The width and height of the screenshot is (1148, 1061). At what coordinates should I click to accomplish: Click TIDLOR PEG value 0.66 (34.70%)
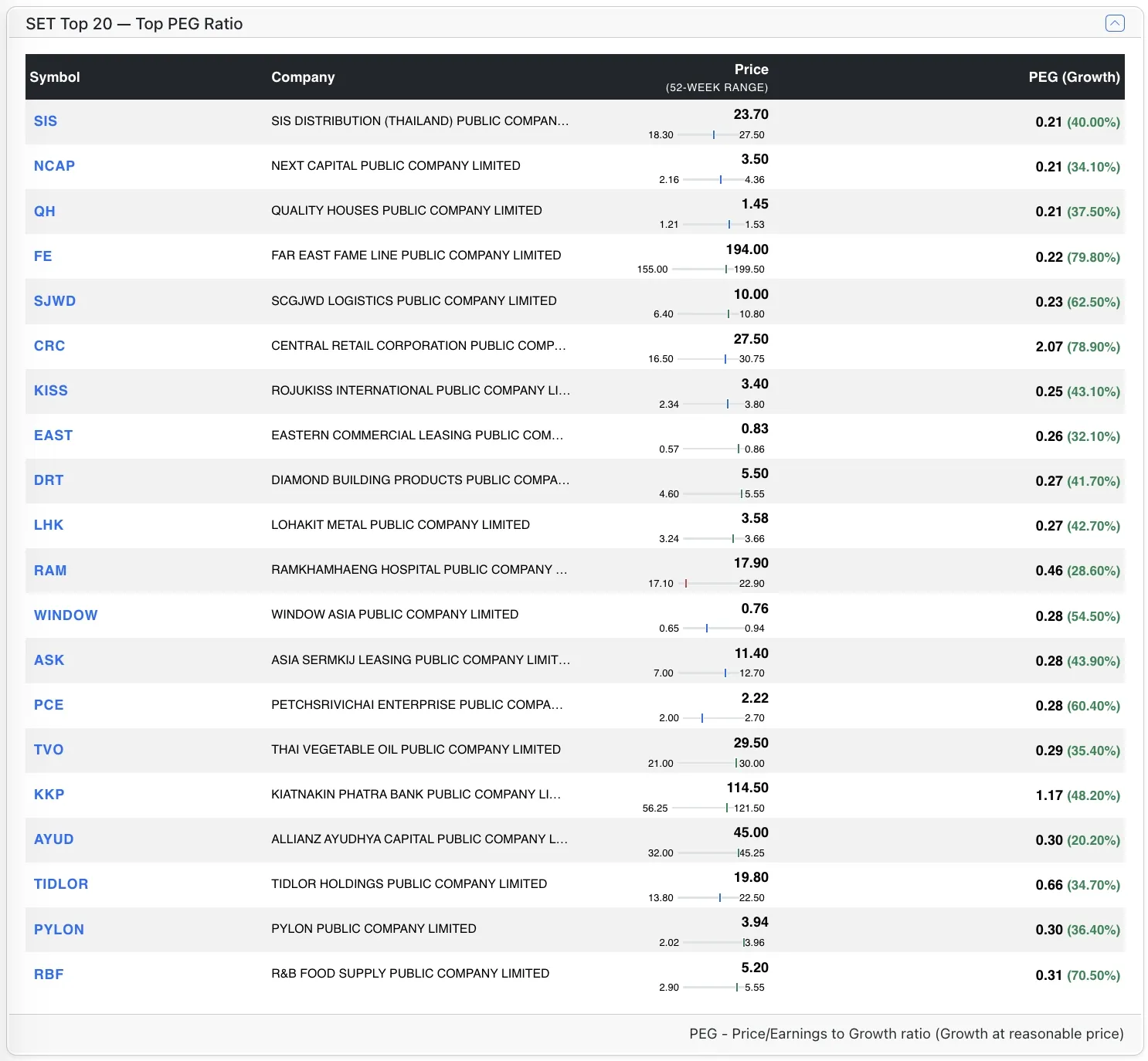click(1078, 885)
